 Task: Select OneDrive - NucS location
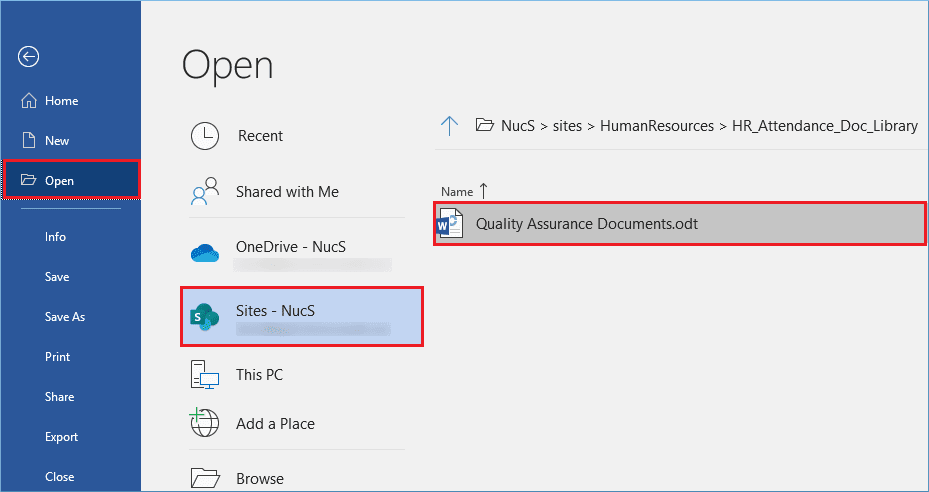[291, 247]
